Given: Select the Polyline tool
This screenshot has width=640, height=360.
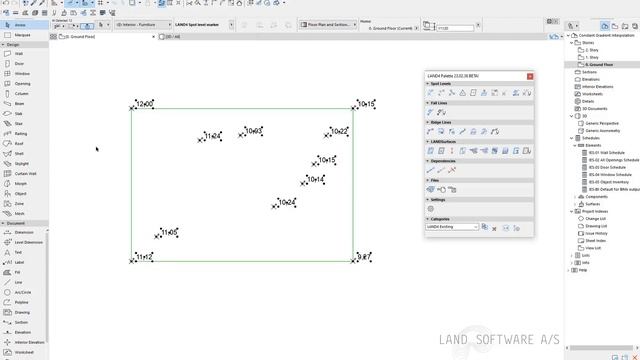Looking at the screenshot, I should tap(23, 302).
